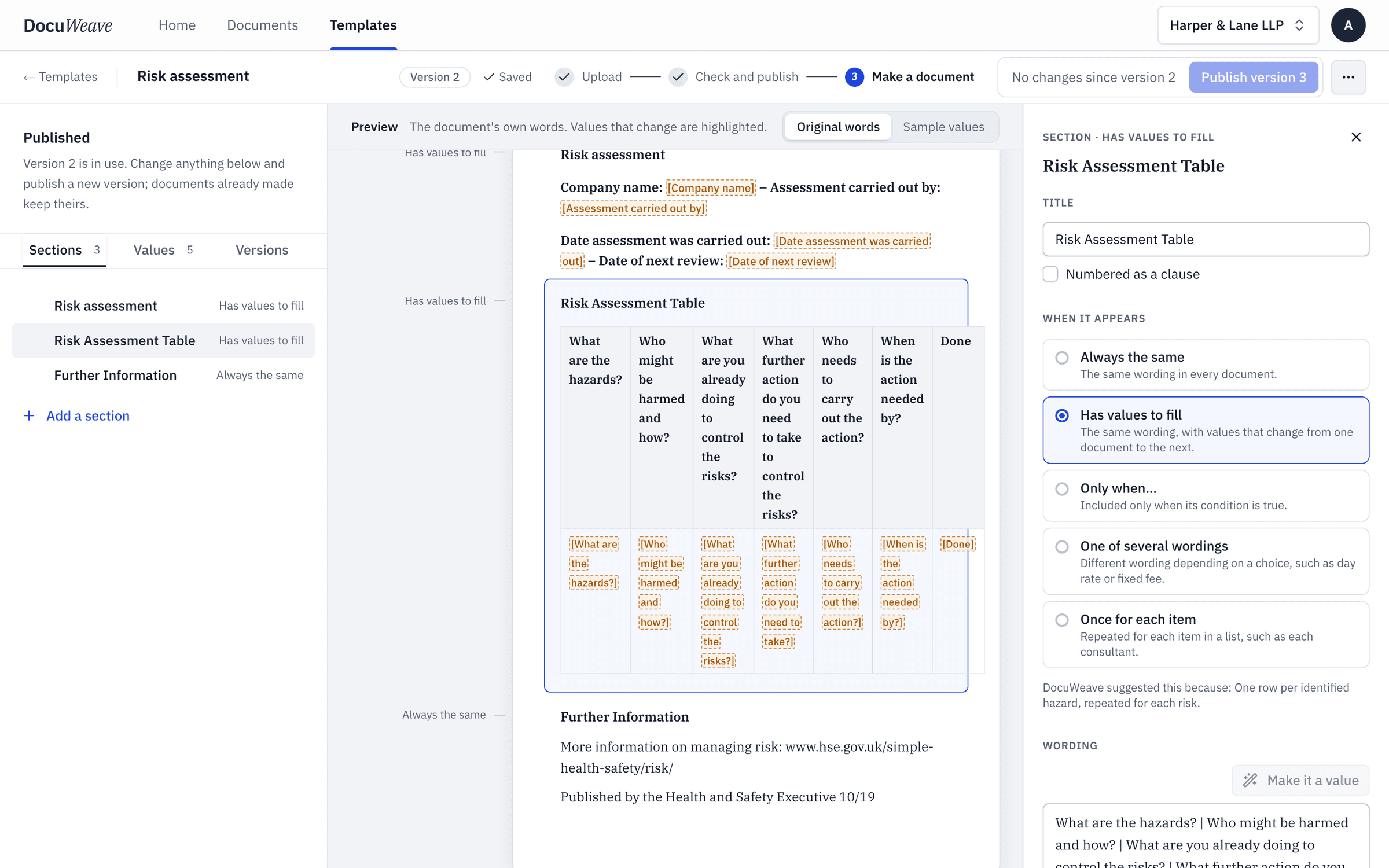1389x868 pixels.
Task: Select the Always the same option
Action: [x=1206, y=365]
